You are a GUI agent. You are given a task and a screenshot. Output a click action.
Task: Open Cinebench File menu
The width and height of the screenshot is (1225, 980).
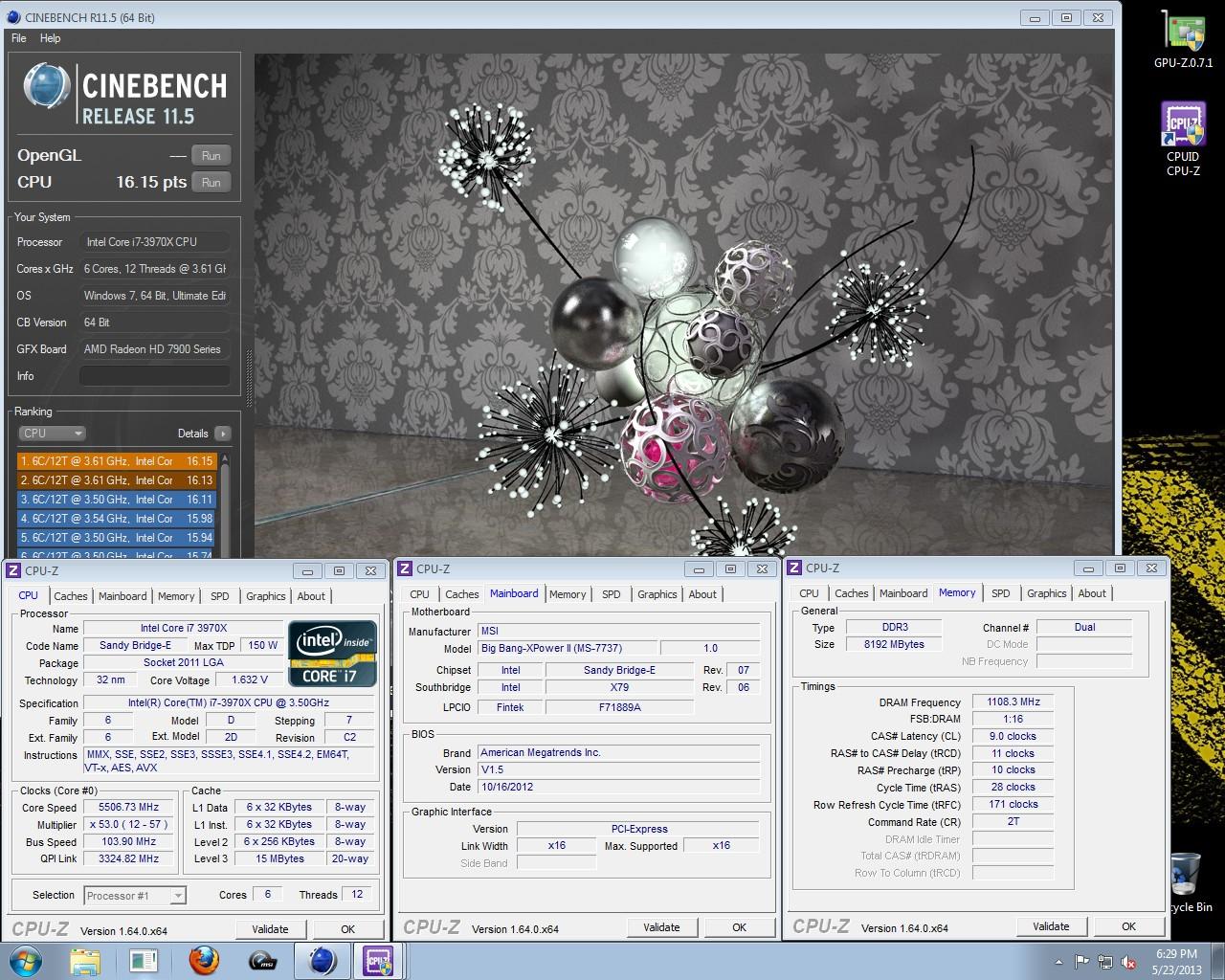[x=19, y=38]
